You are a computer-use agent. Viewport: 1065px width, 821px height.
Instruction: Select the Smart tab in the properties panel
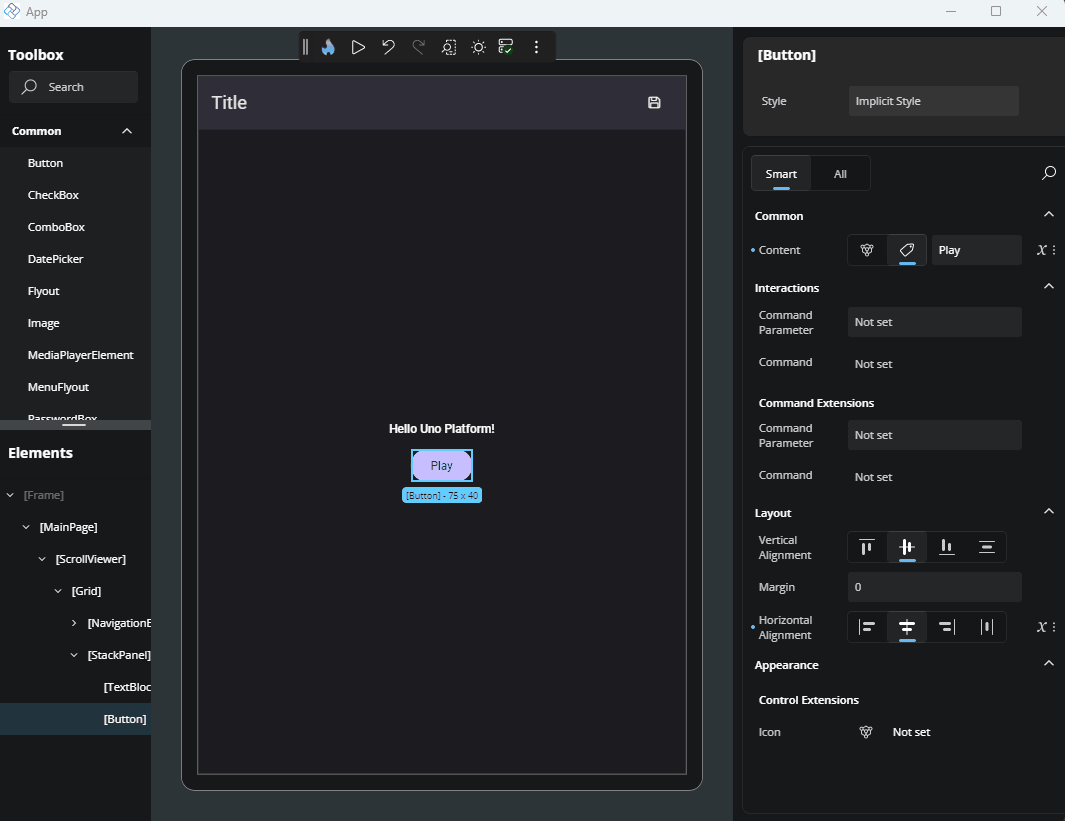click(780, 173)
